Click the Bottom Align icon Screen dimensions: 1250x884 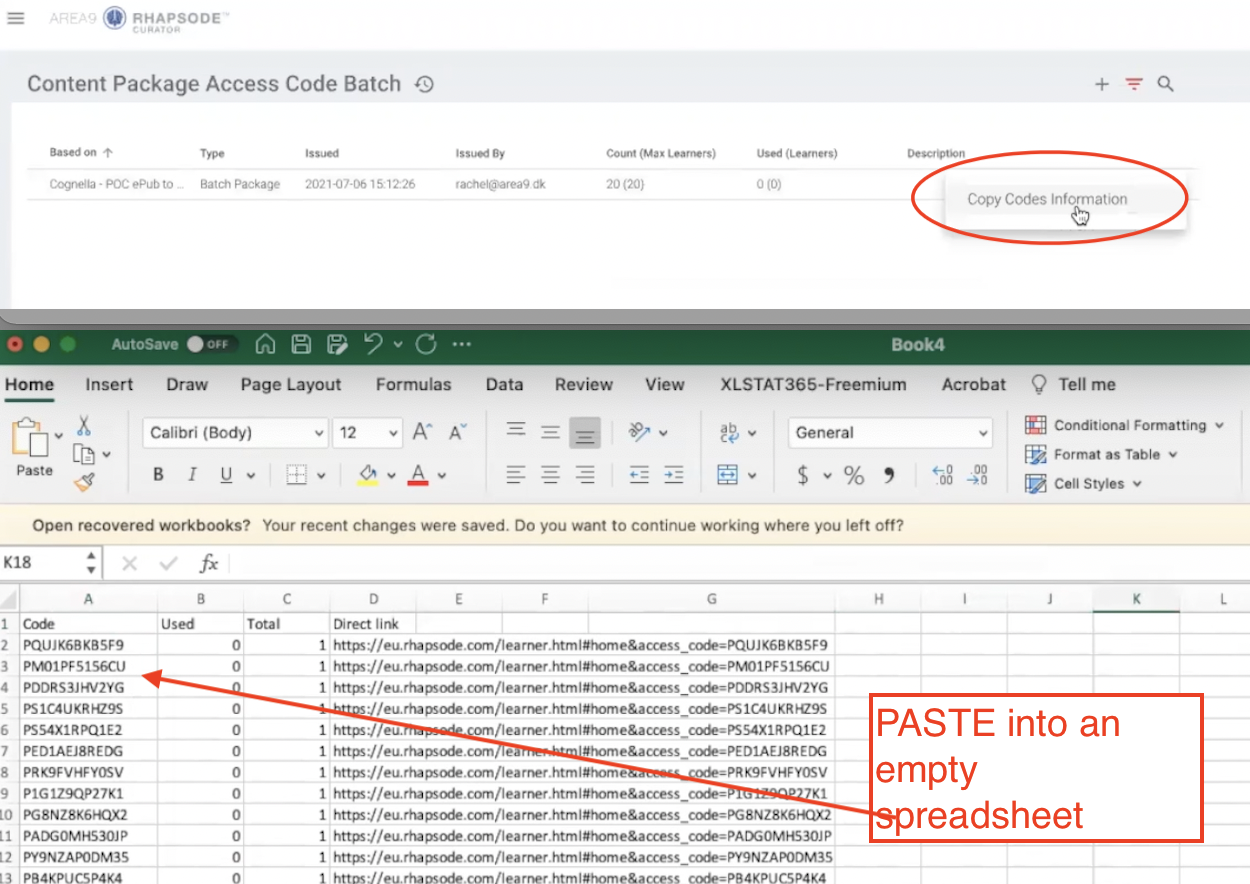tap(585, 433)
